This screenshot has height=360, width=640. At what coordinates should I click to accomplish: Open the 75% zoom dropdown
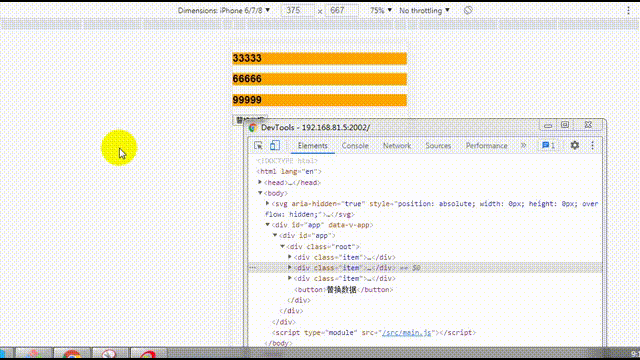point(380,11)
